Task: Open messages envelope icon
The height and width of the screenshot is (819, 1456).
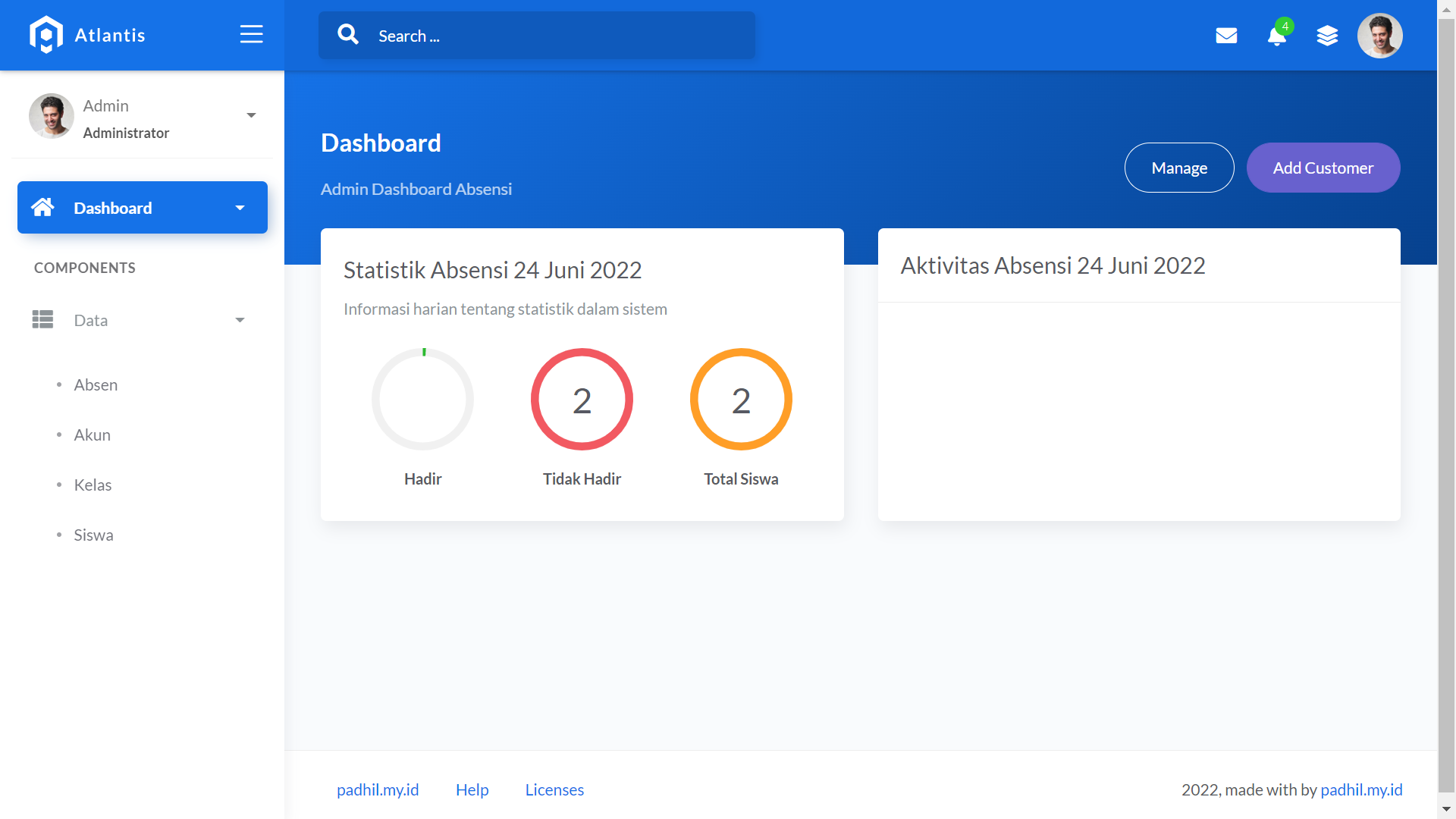Action: pyautogui.click(x=1226, y=36)
